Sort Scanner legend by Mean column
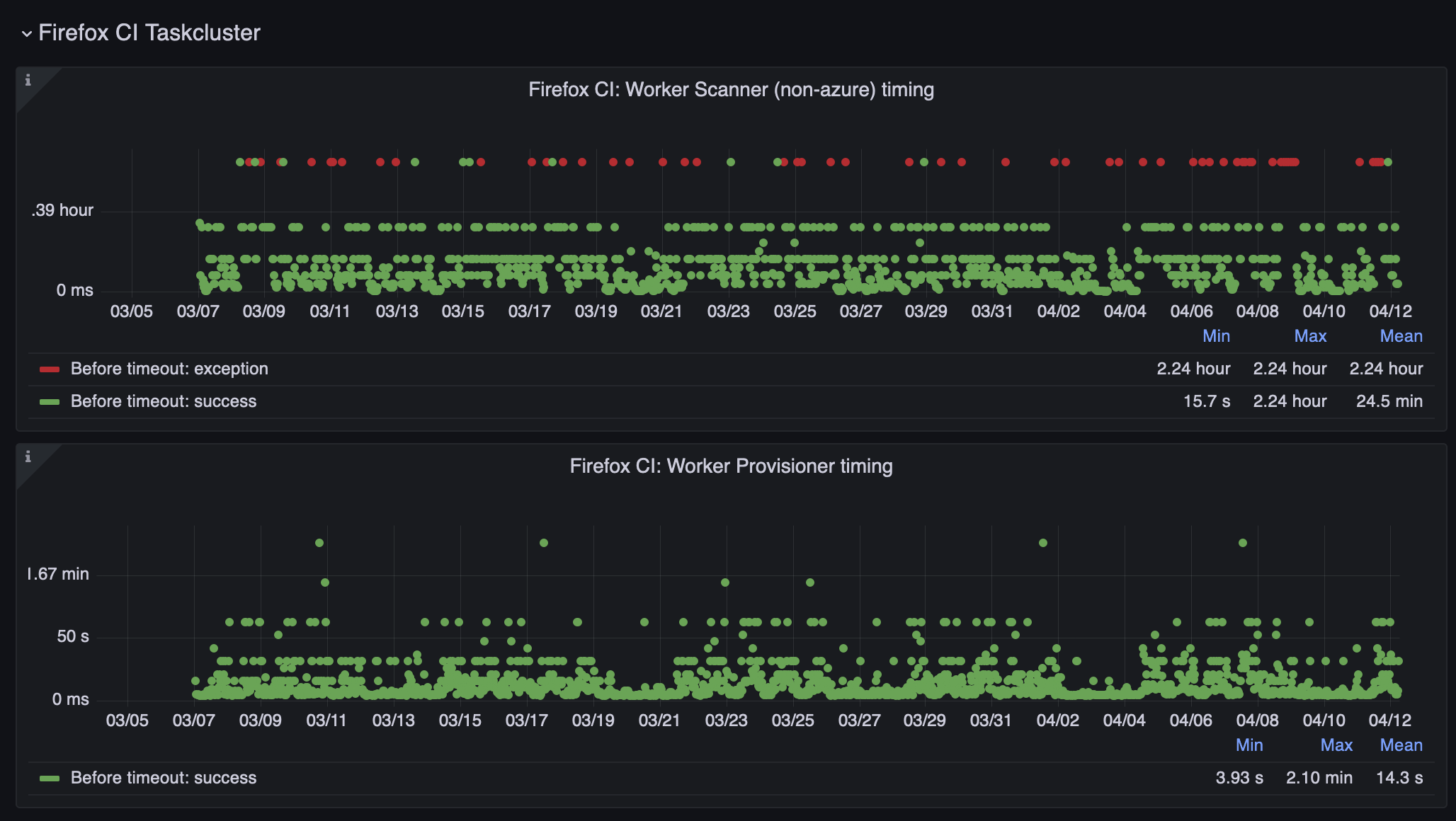Viewport: 1456px width, 821px height. [1401, 336]
